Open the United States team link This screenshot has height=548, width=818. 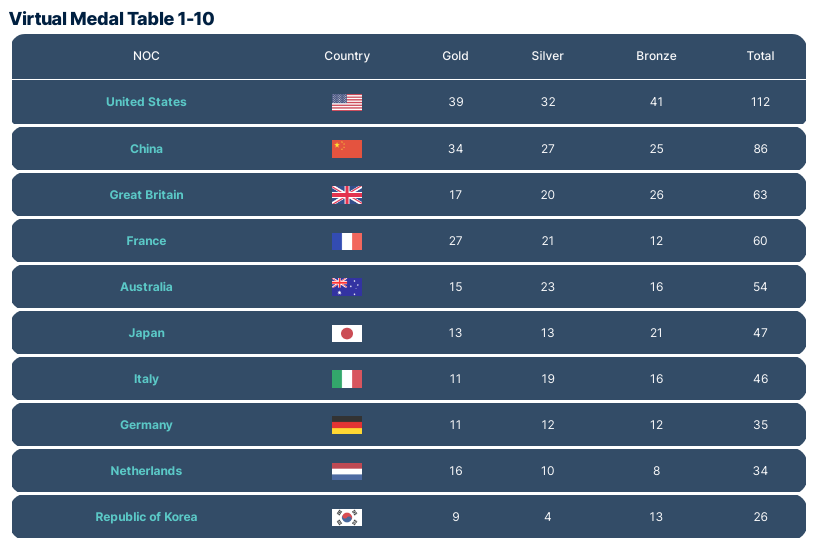tap(146, 102)
